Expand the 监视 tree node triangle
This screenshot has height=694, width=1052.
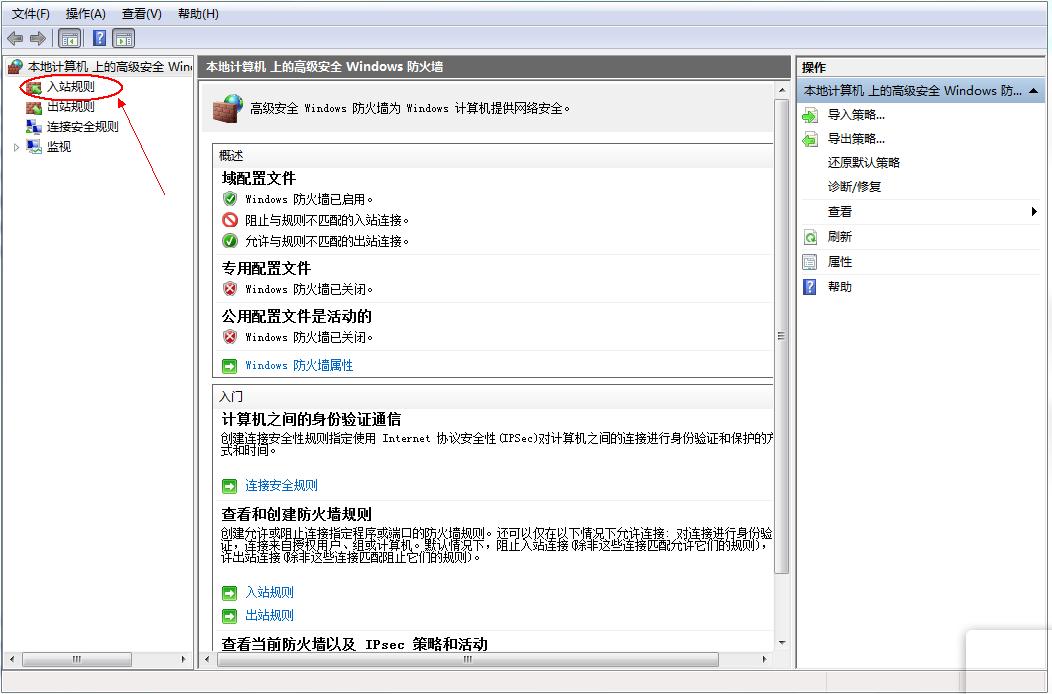tap(16, 147)
